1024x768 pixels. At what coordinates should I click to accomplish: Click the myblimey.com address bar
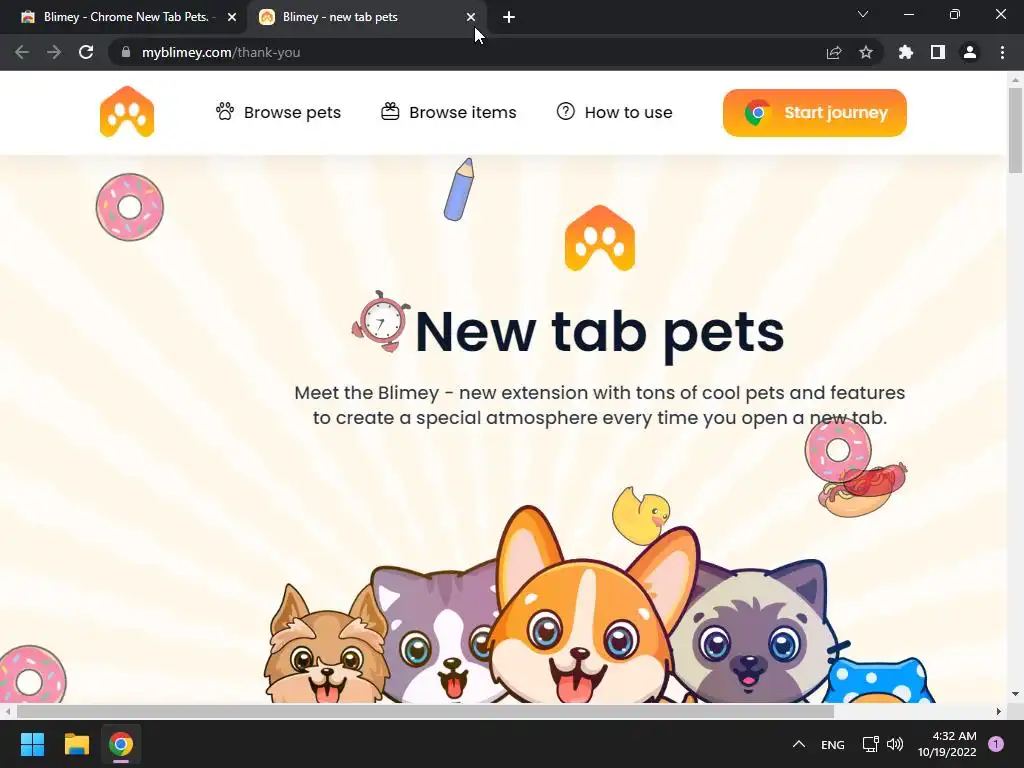coord(470,52)
